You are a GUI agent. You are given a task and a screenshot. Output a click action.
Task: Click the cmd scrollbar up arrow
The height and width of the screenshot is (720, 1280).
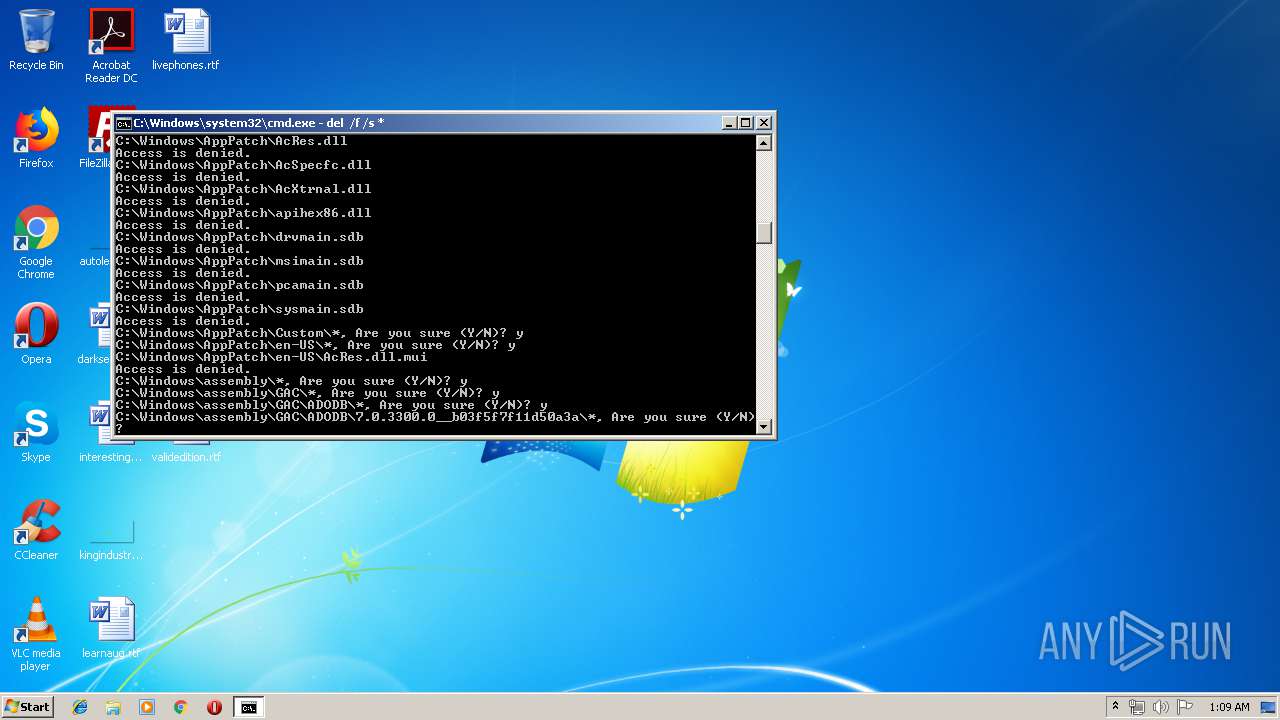point(764,142)
